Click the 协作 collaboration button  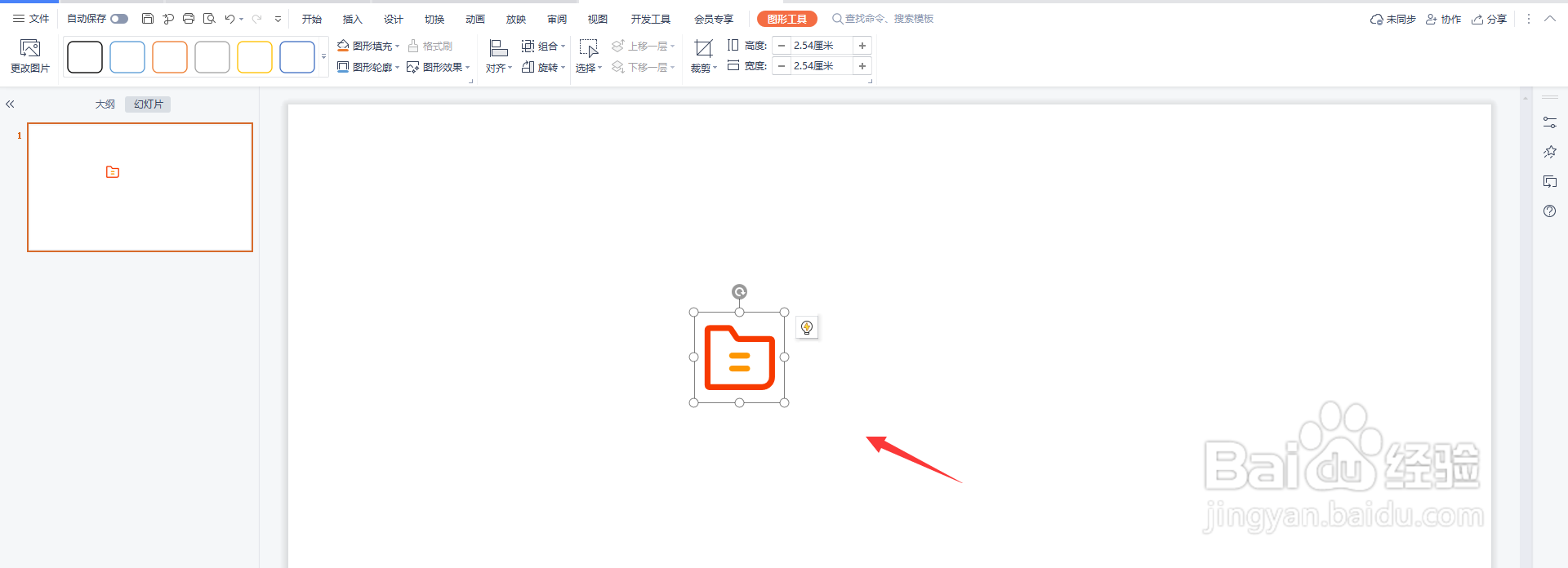(1444, 19)
